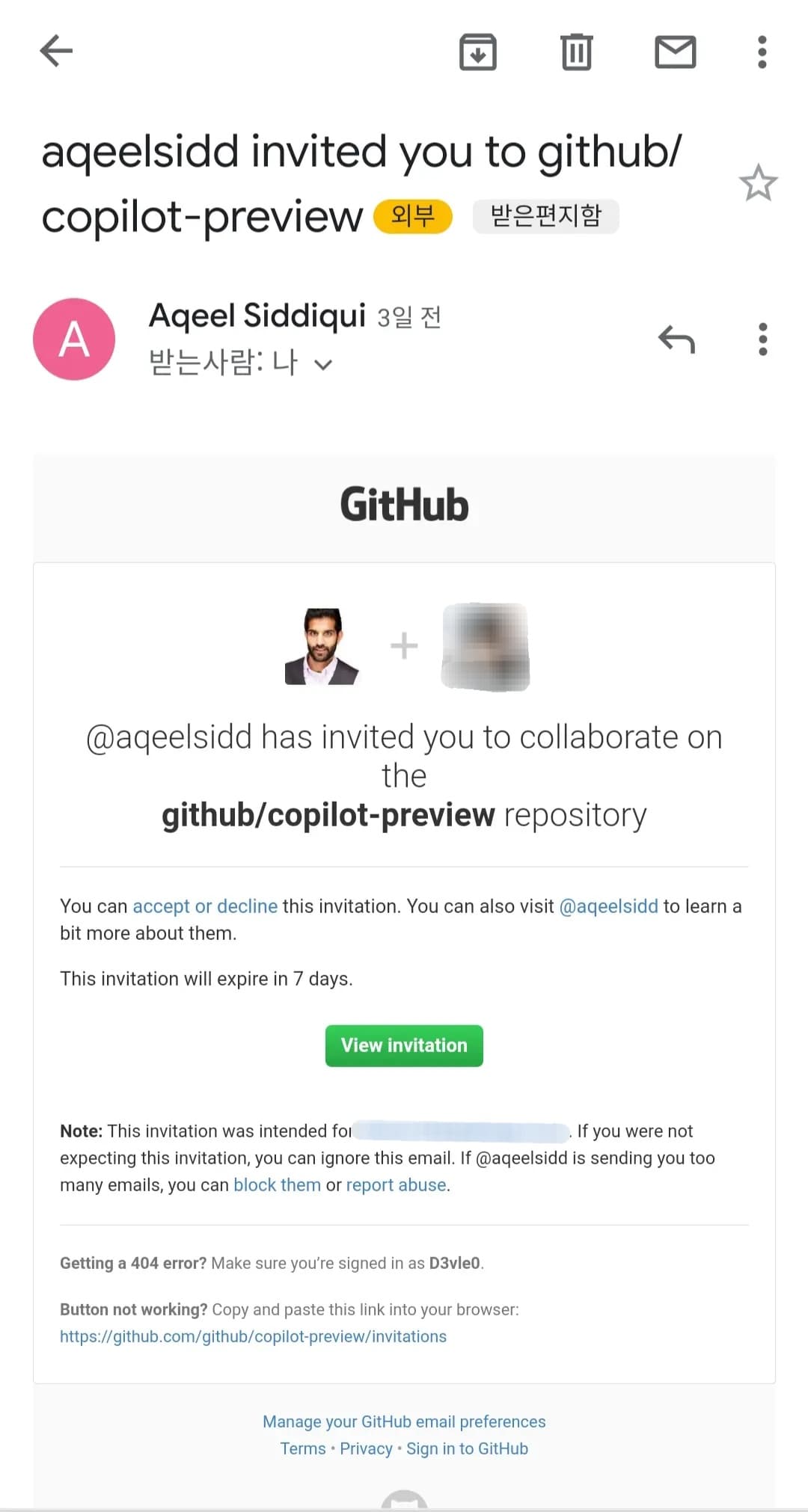Screen dimensions: 808x1512
Task: Mark email as unread with envelope icon
Action: click(x=676, y=52)
